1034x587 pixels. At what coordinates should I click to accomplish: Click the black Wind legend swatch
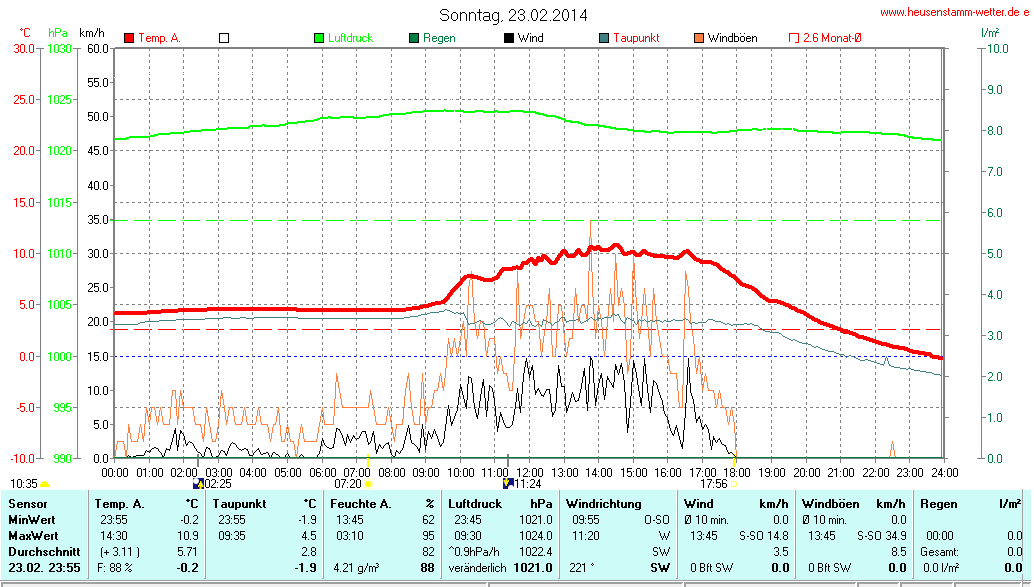click(x=508, y=38)
